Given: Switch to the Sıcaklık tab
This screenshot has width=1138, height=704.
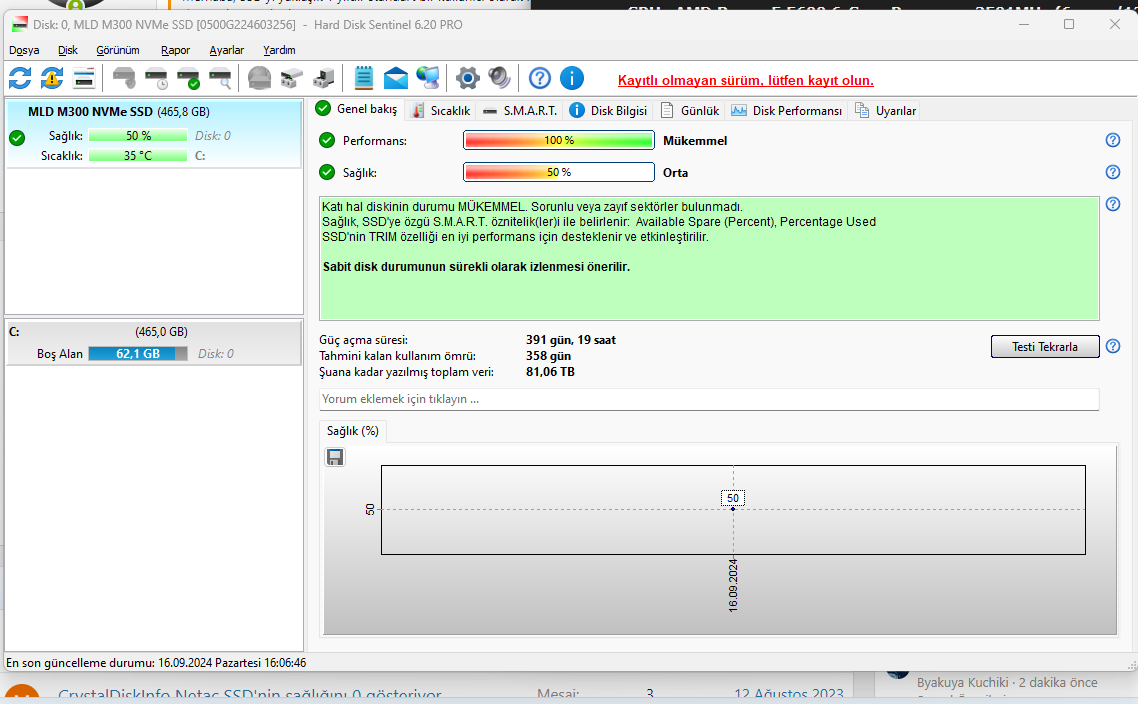Looking at the screenshot, I should 441,110.
